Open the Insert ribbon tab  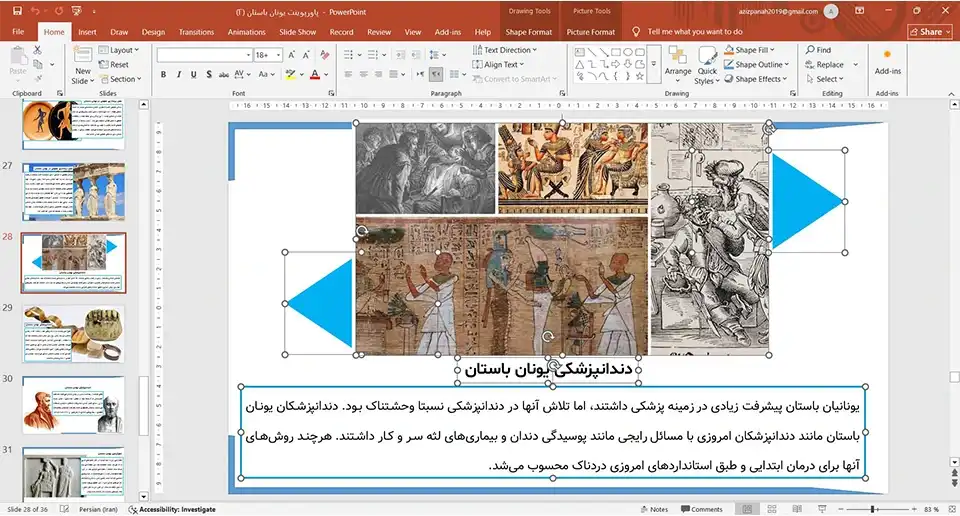pyautogui.click(x=88, y=32)
